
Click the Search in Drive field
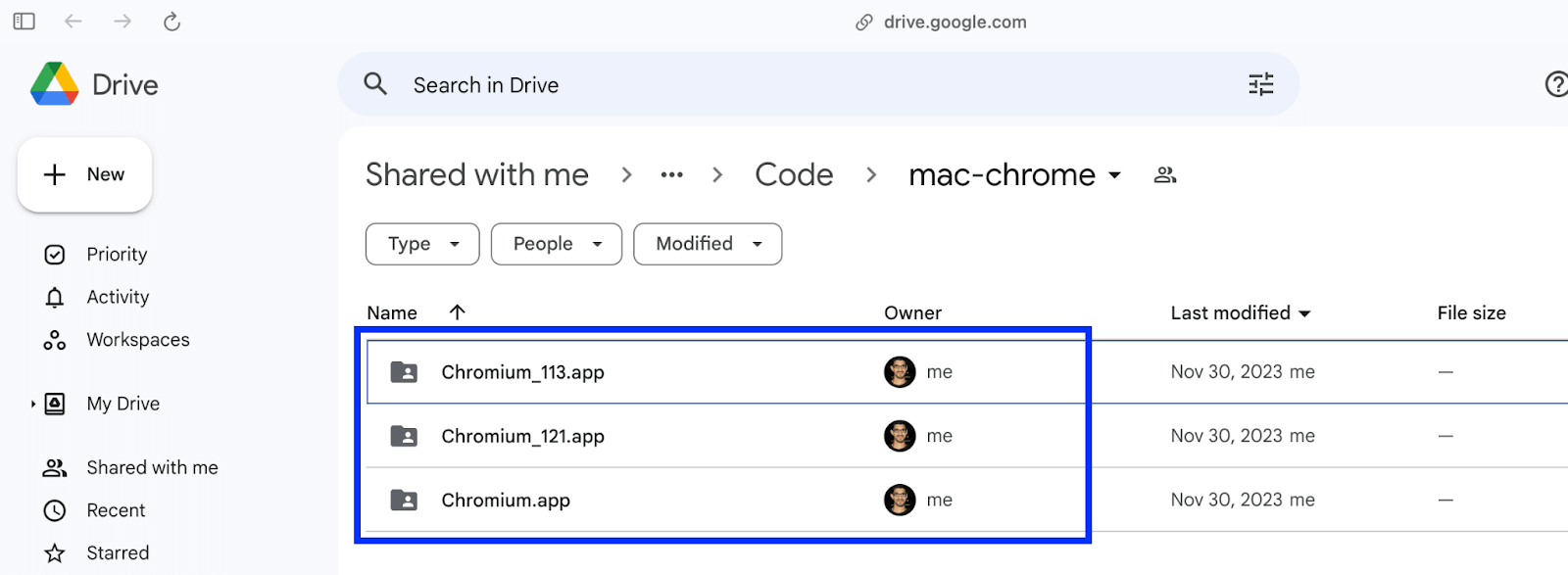[x=818, y=84]
